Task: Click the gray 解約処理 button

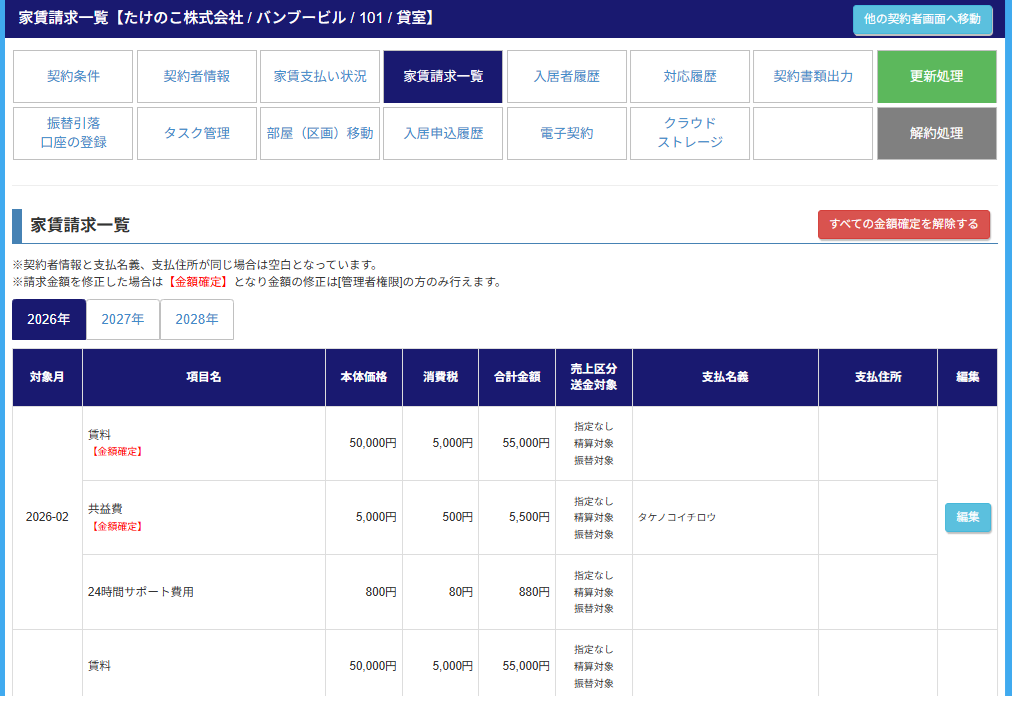Action: point(937,133)
